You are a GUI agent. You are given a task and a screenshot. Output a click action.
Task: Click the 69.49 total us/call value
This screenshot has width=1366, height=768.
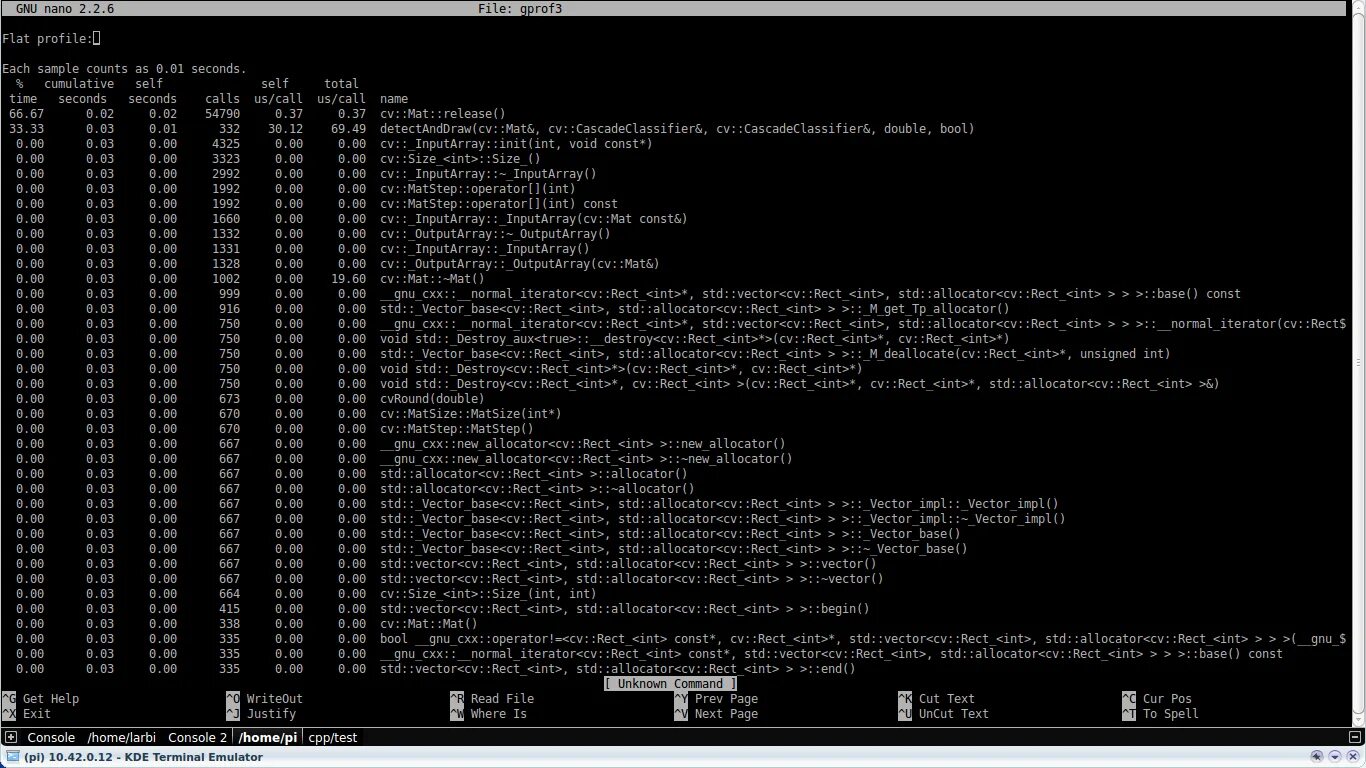[x=348, y=129]
